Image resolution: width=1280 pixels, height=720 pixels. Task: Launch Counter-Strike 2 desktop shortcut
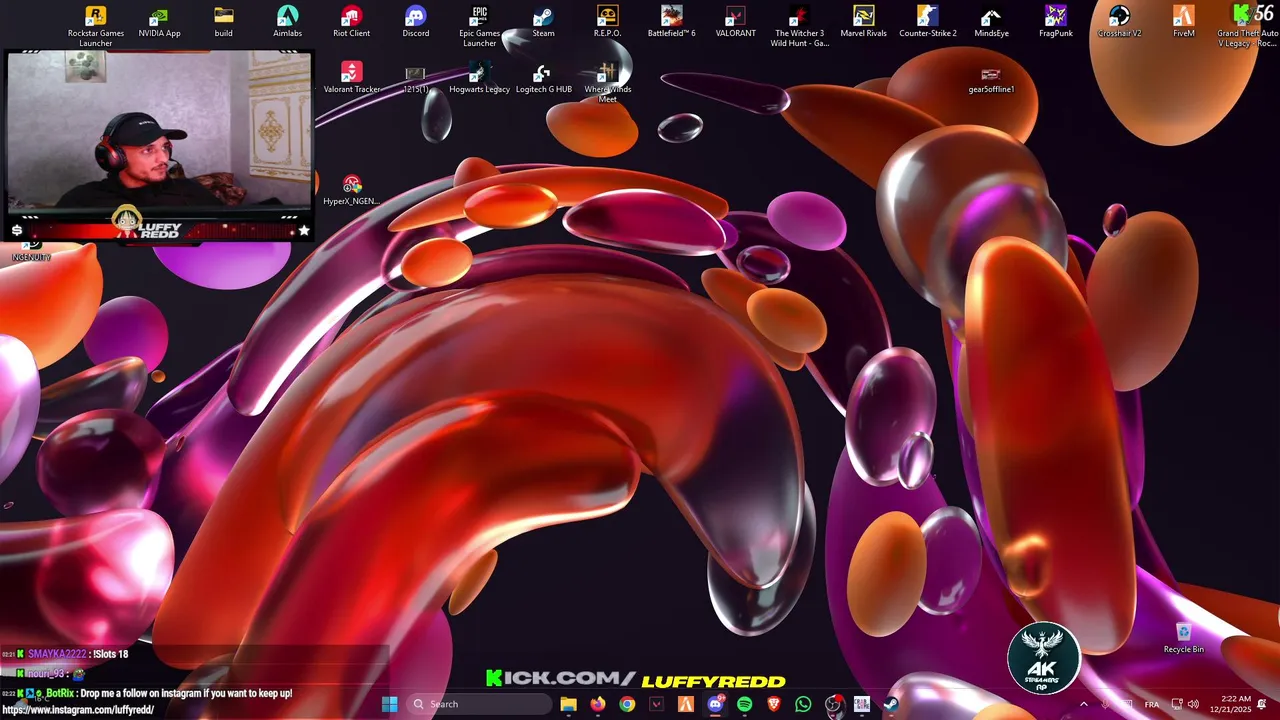pyautogui.click(x=927, y=22)
